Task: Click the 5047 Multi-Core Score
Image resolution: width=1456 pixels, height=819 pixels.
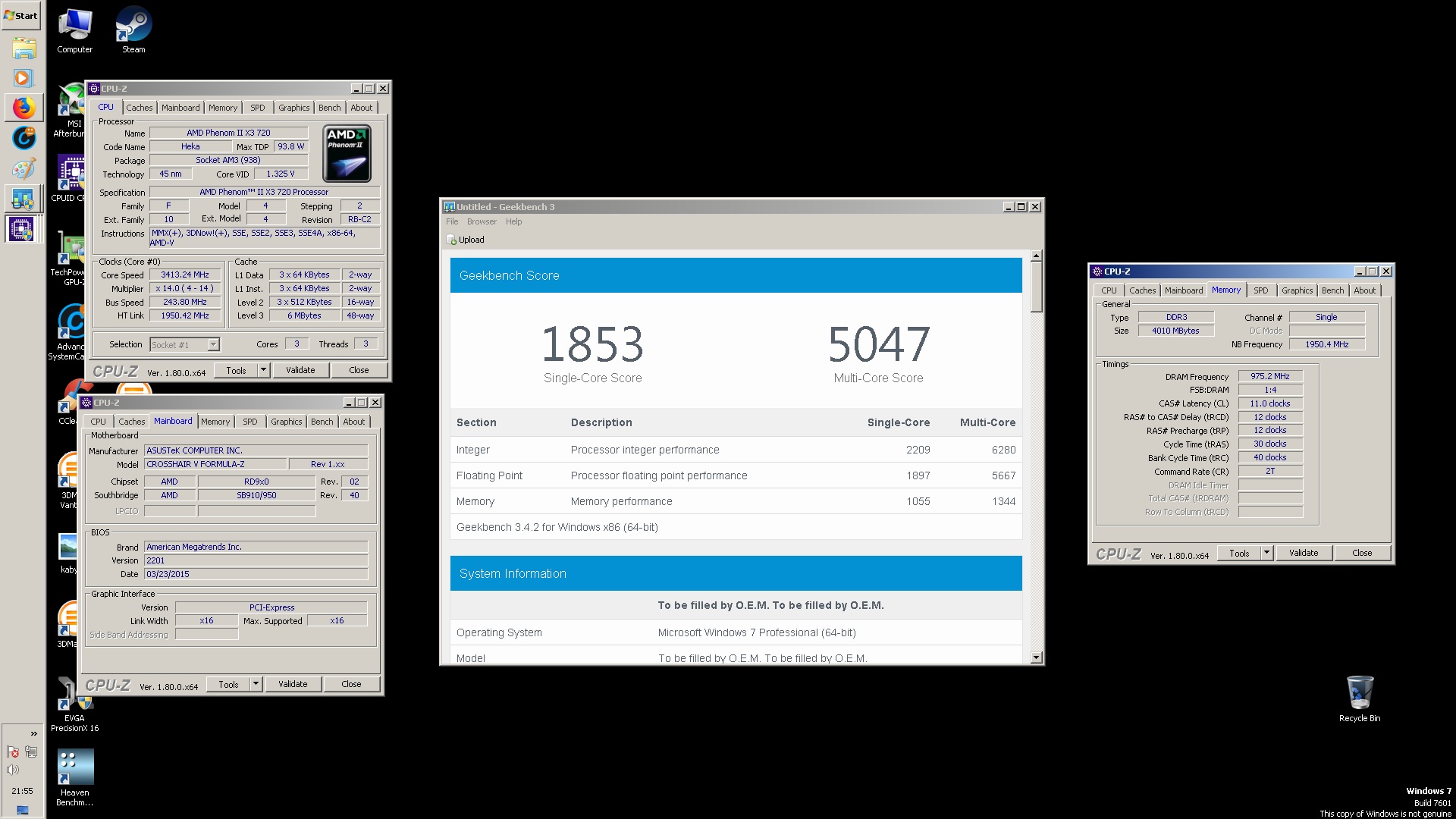Action: 878,344
